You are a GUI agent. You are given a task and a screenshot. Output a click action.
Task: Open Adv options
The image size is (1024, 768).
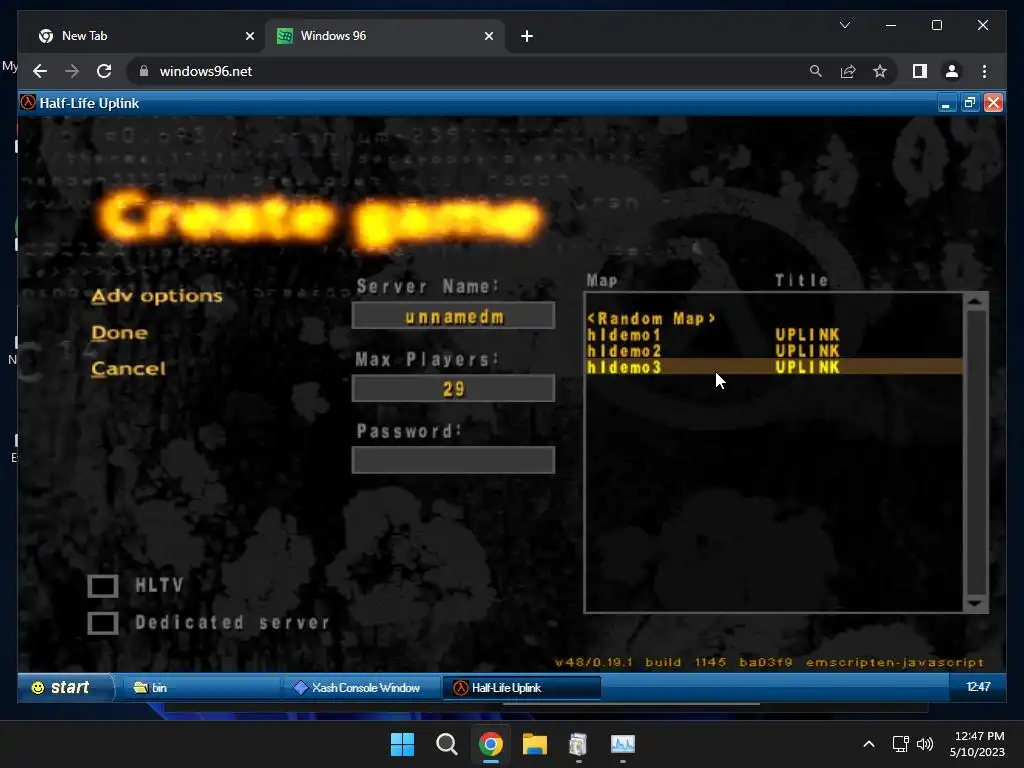point(157,296)
